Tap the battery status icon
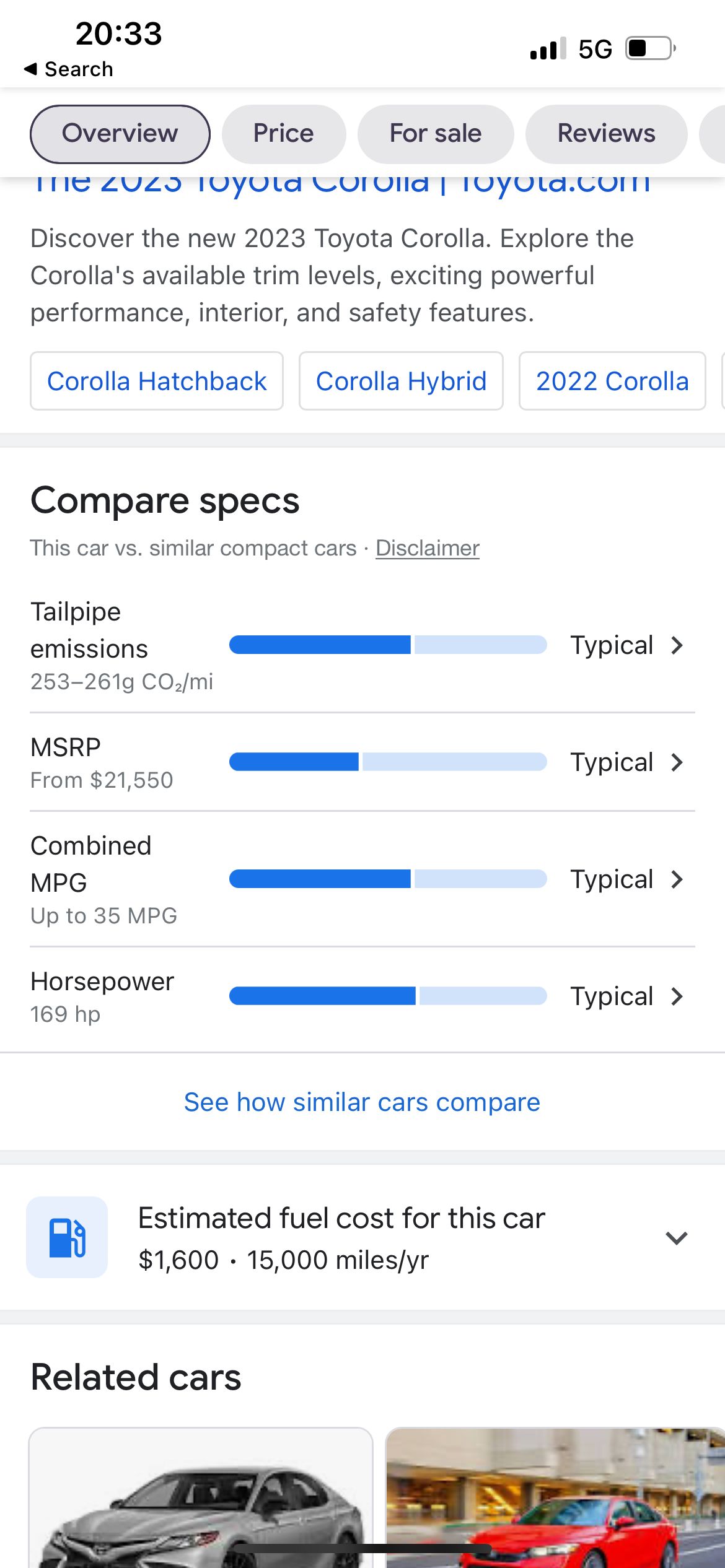 (x=650, y=48)
